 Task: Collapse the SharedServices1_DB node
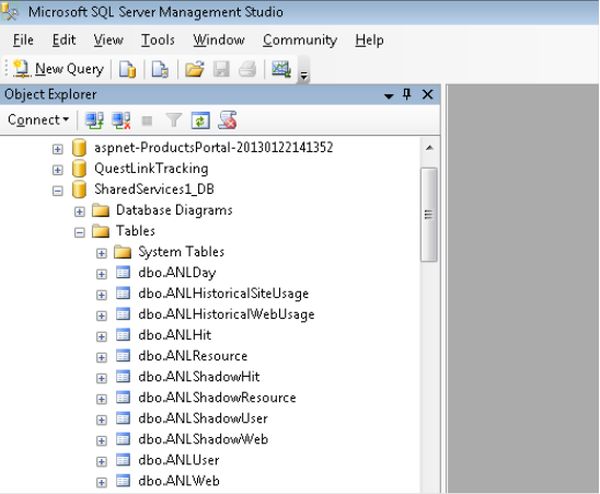tap(57, 191)
